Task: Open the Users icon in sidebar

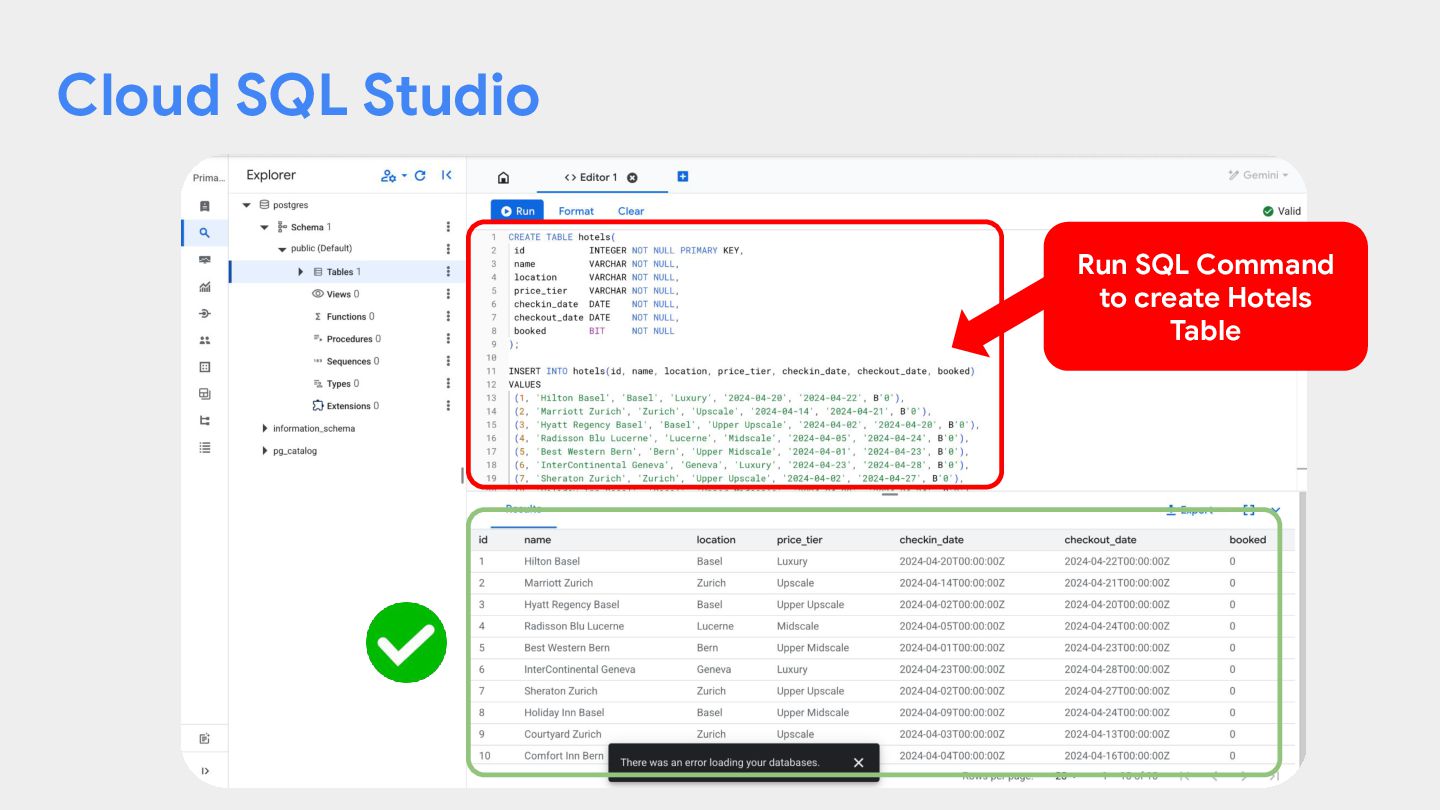Action: (205, 340)
